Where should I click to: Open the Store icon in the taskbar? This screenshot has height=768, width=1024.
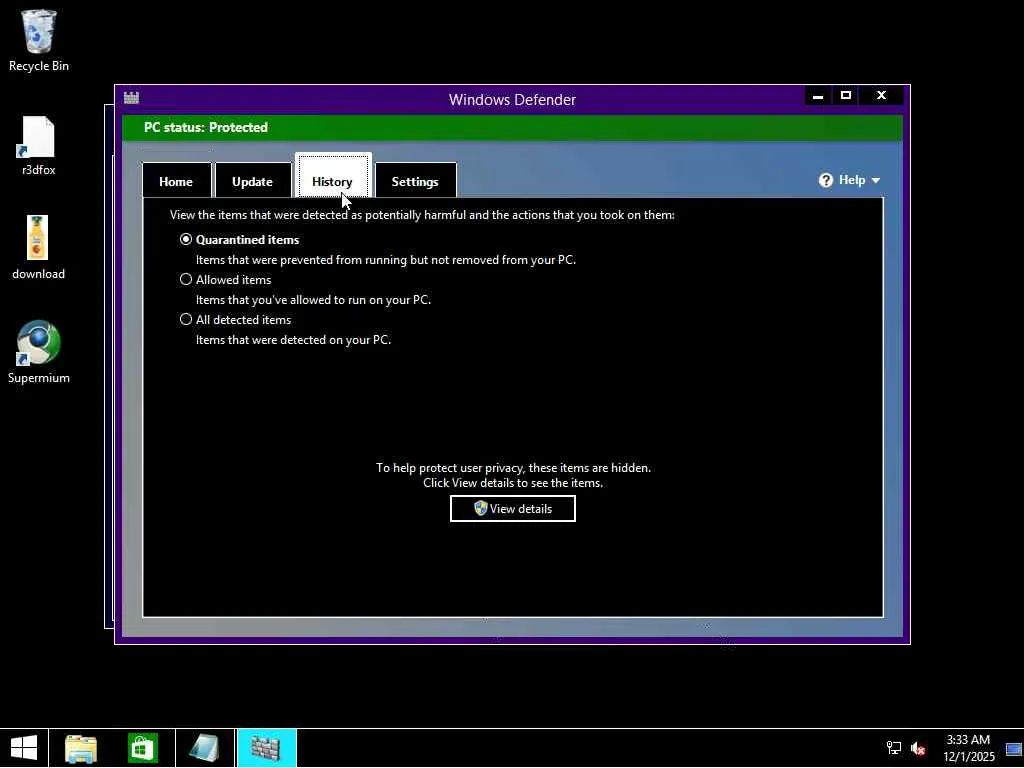tap(143, 748)
